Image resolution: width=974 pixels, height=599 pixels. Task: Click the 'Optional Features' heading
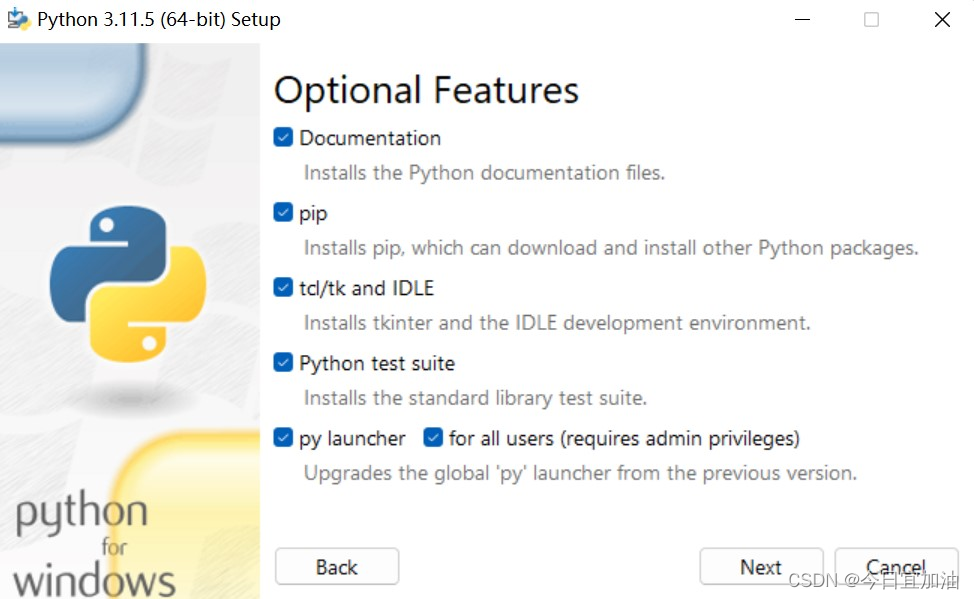pyautogui.click(x=426, y=90)
